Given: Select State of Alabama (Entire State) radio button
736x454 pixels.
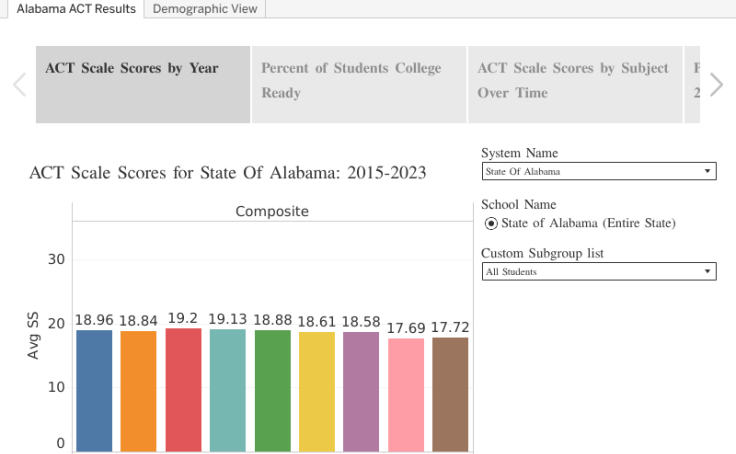Looking at the screenshot, I should coord(491,223).
